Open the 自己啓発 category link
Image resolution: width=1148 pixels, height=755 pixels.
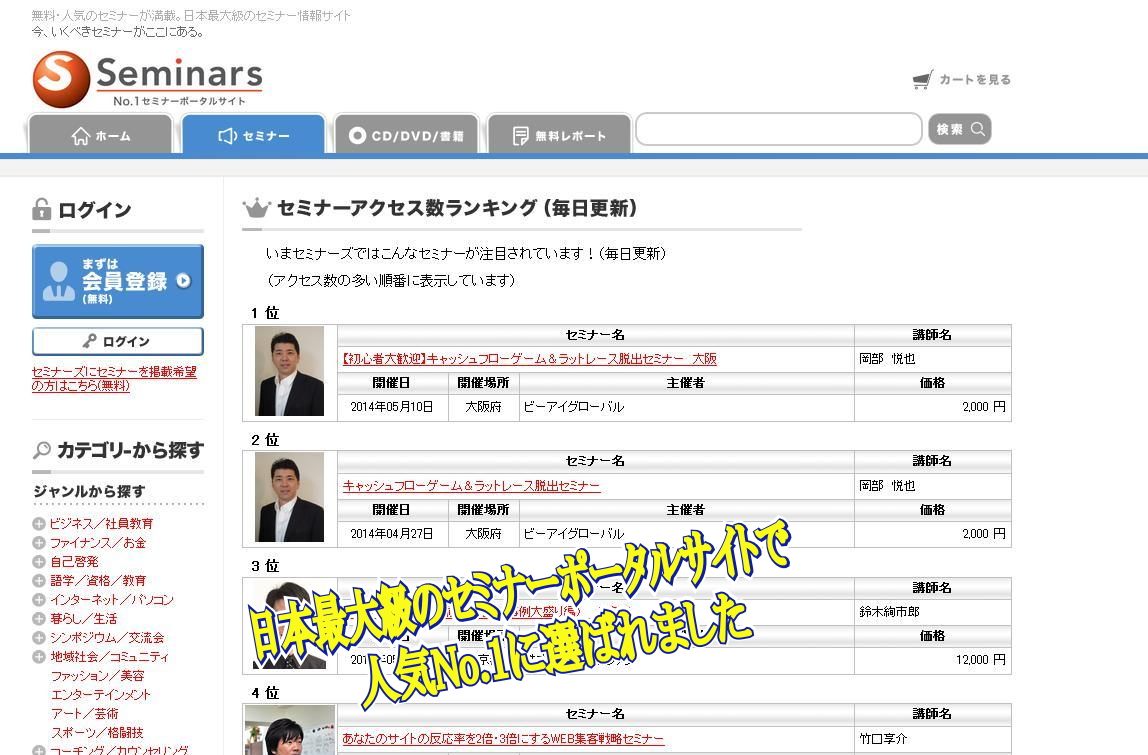tap(74, 562)
